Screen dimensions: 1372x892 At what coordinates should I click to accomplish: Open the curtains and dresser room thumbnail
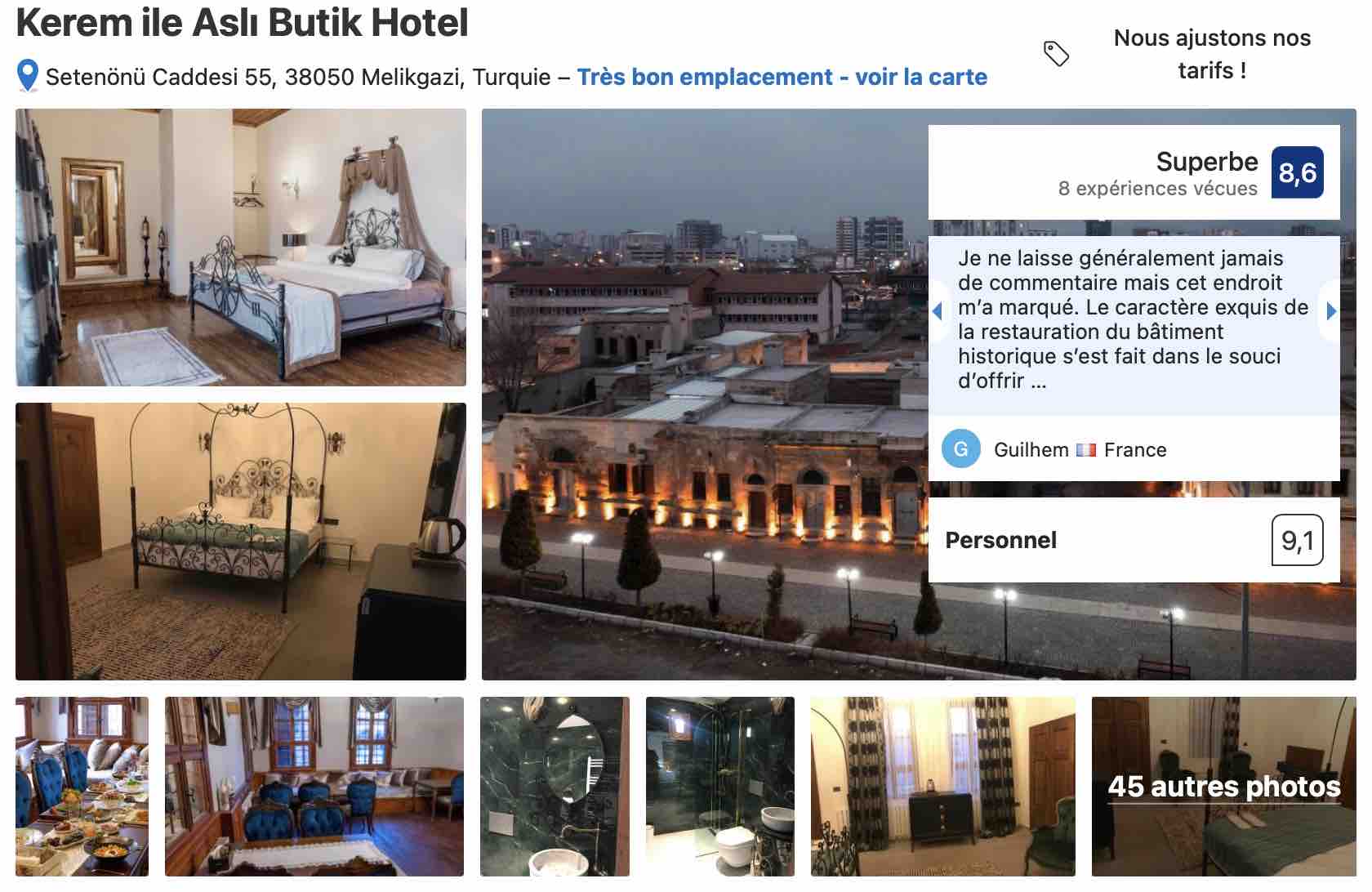click(x=943, y=787)
